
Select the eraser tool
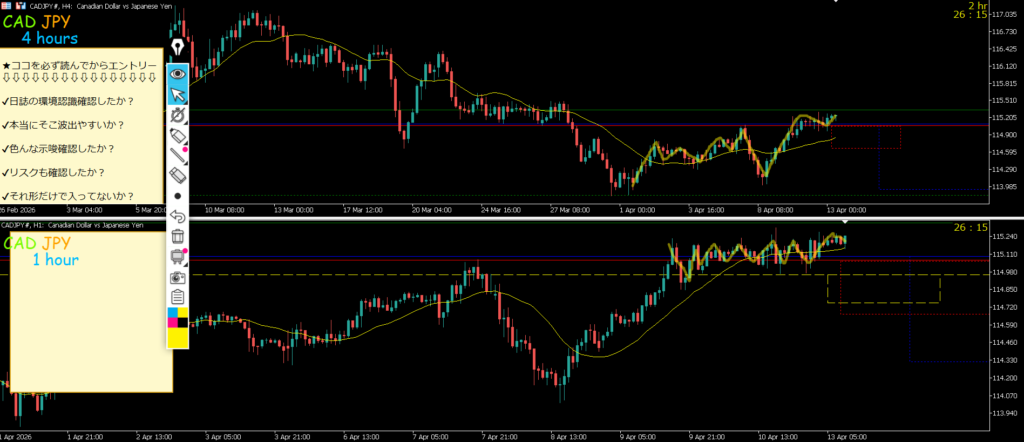coord(178,175)
